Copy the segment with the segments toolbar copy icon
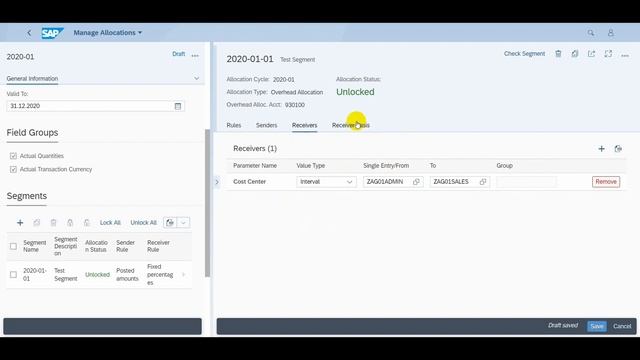The image size is (640, 360). click(37, 222)
